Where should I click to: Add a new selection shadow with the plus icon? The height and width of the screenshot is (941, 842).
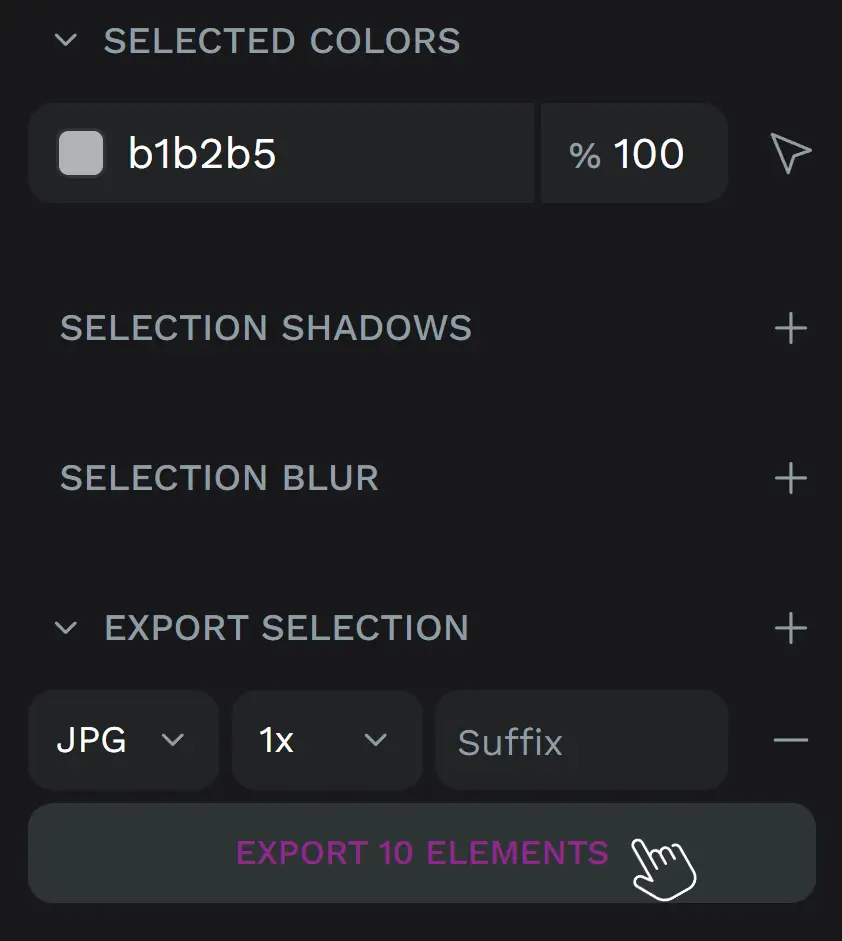click(x=791, y=327)
